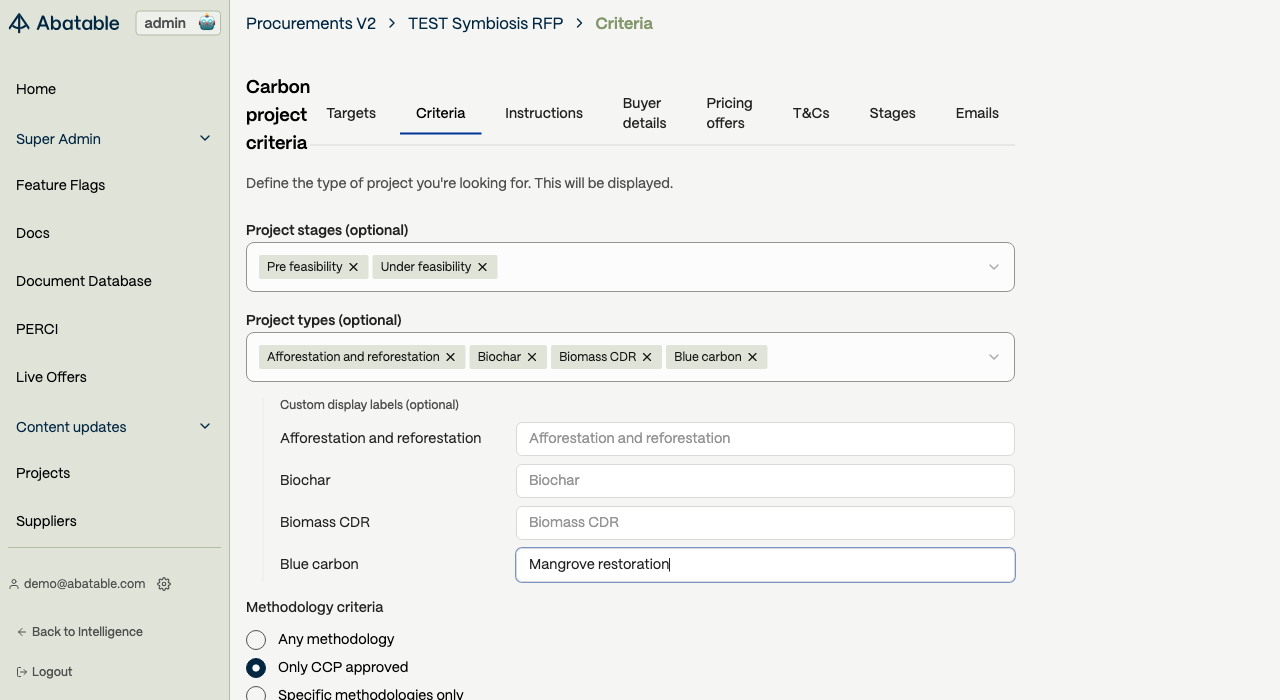Click the Abatable logo icon
The image size is (1280, 700).
(x=19, y=23)
